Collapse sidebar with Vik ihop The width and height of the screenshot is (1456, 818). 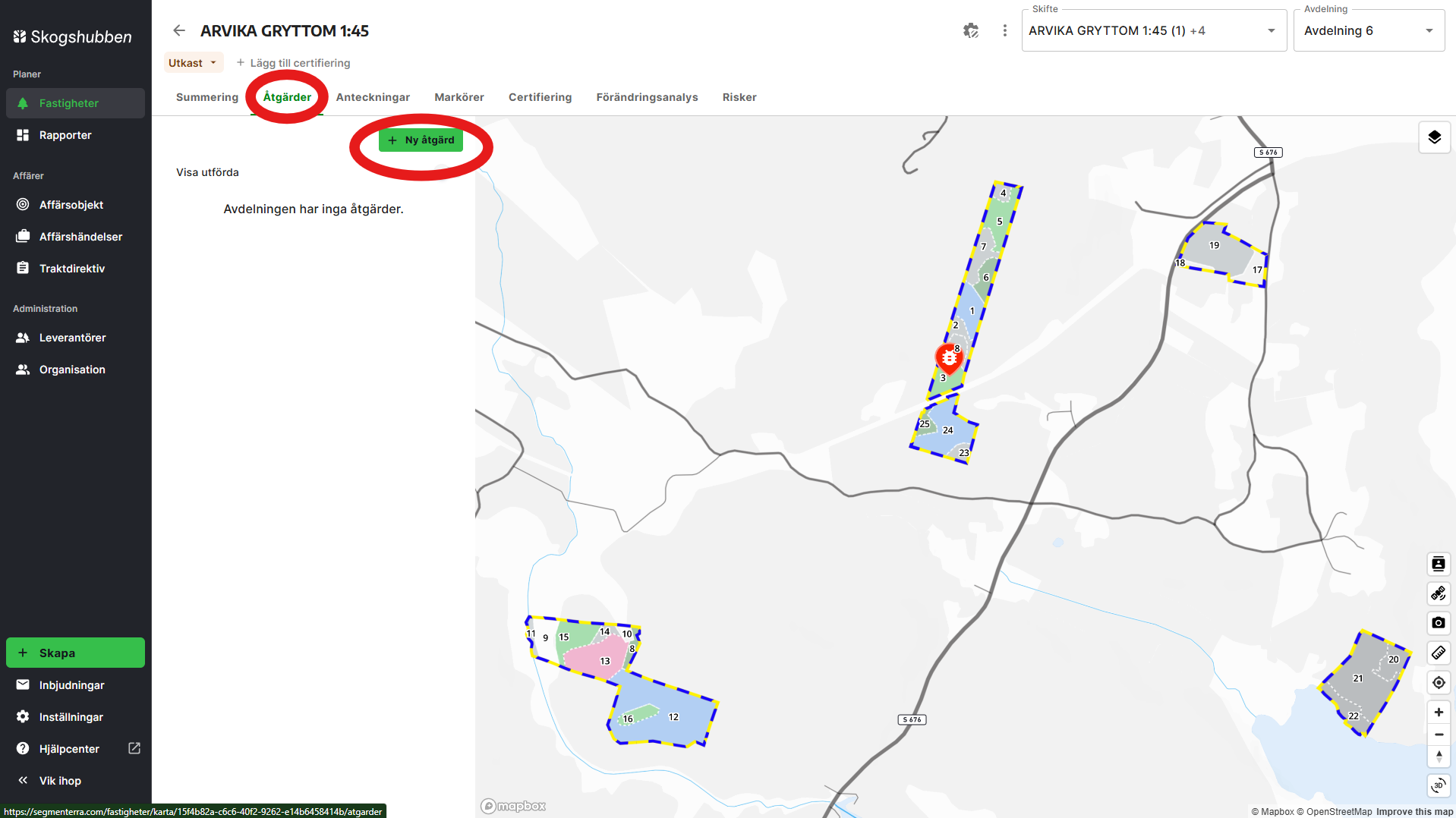(75, 781)
